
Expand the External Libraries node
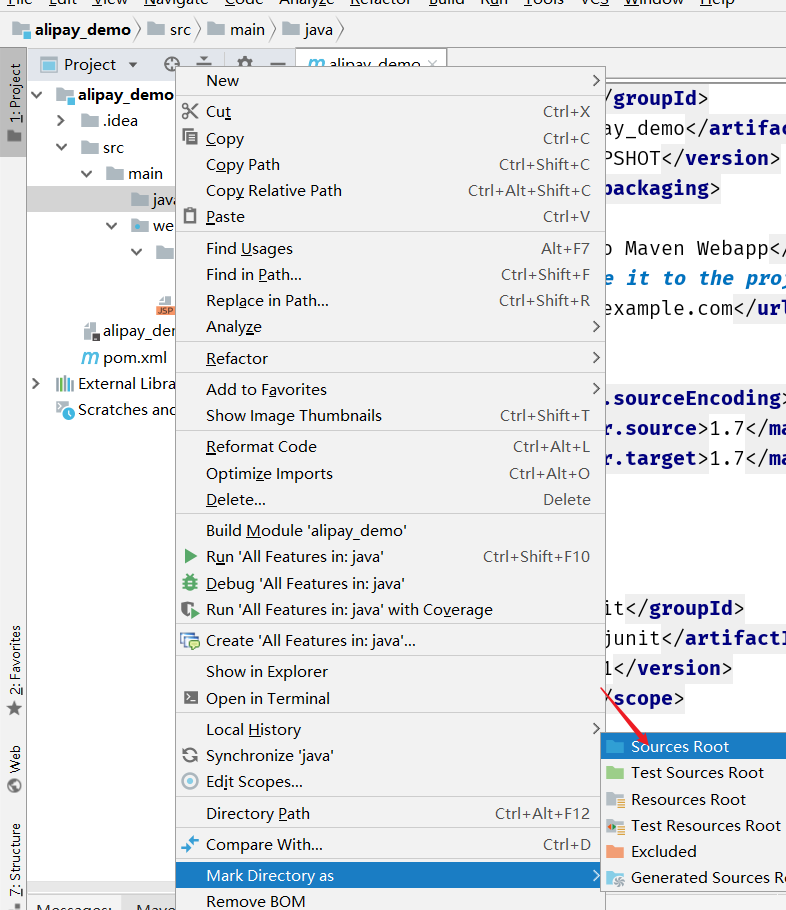[36, 384]
